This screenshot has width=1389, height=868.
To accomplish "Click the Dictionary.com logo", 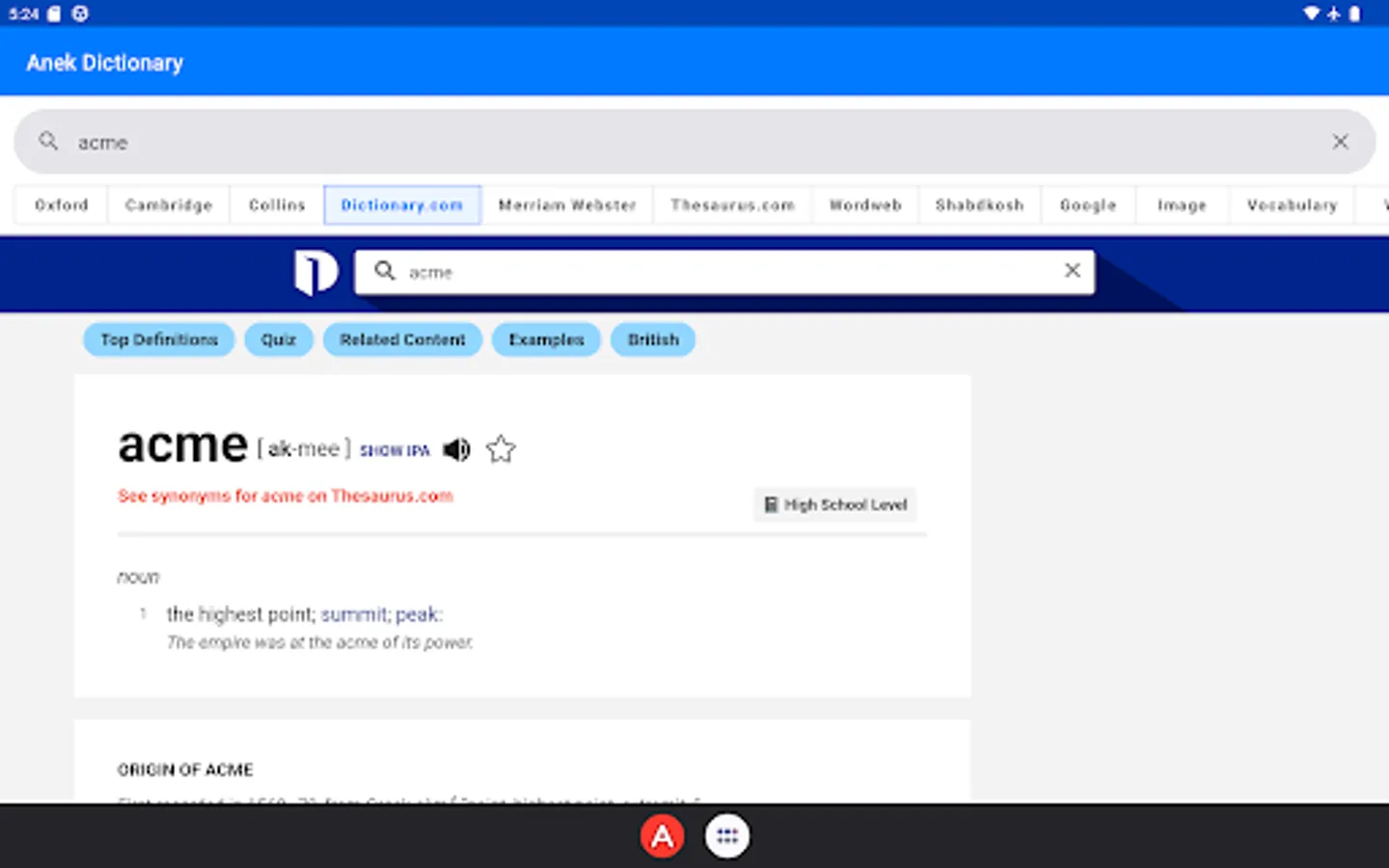I will point(315,273).
